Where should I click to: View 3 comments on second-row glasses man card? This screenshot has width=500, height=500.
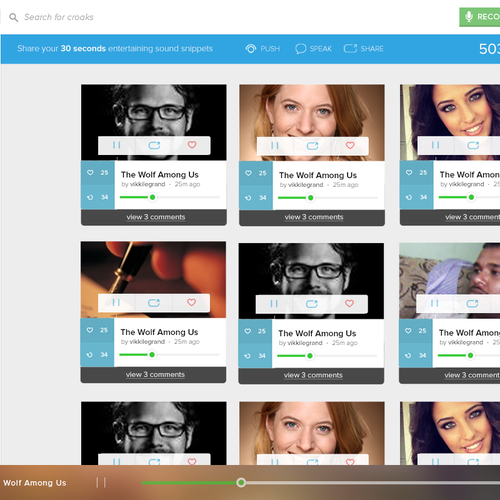313,376
